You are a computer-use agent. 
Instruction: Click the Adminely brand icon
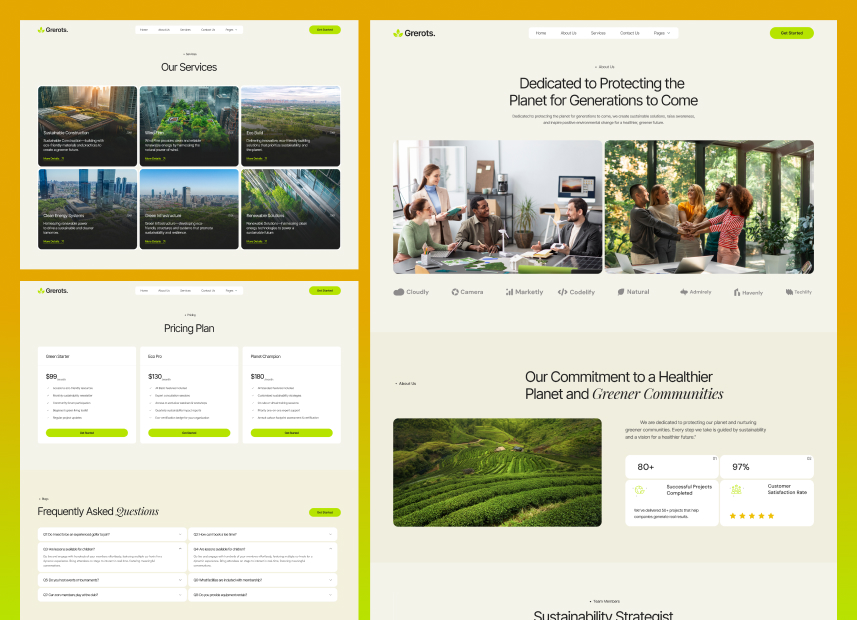pos(684,291)
